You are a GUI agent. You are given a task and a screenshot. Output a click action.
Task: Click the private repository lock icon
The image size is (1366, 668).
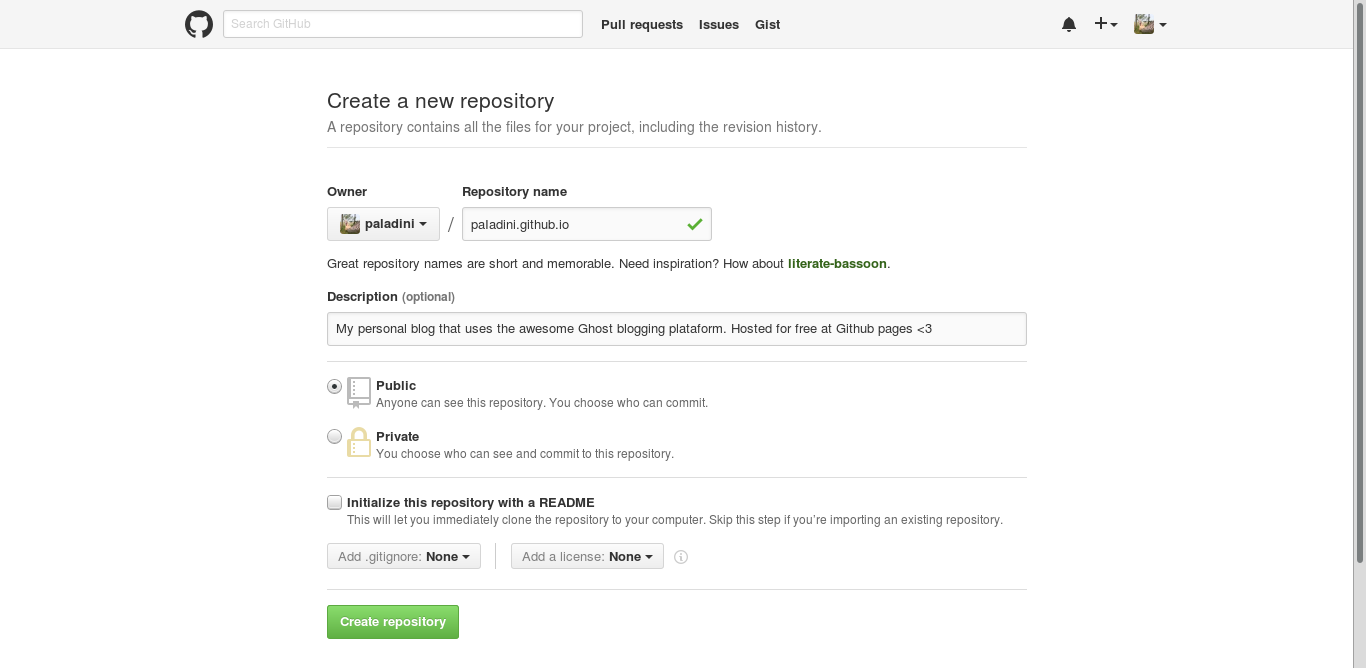pyautogui.click(x=359, y=442)
